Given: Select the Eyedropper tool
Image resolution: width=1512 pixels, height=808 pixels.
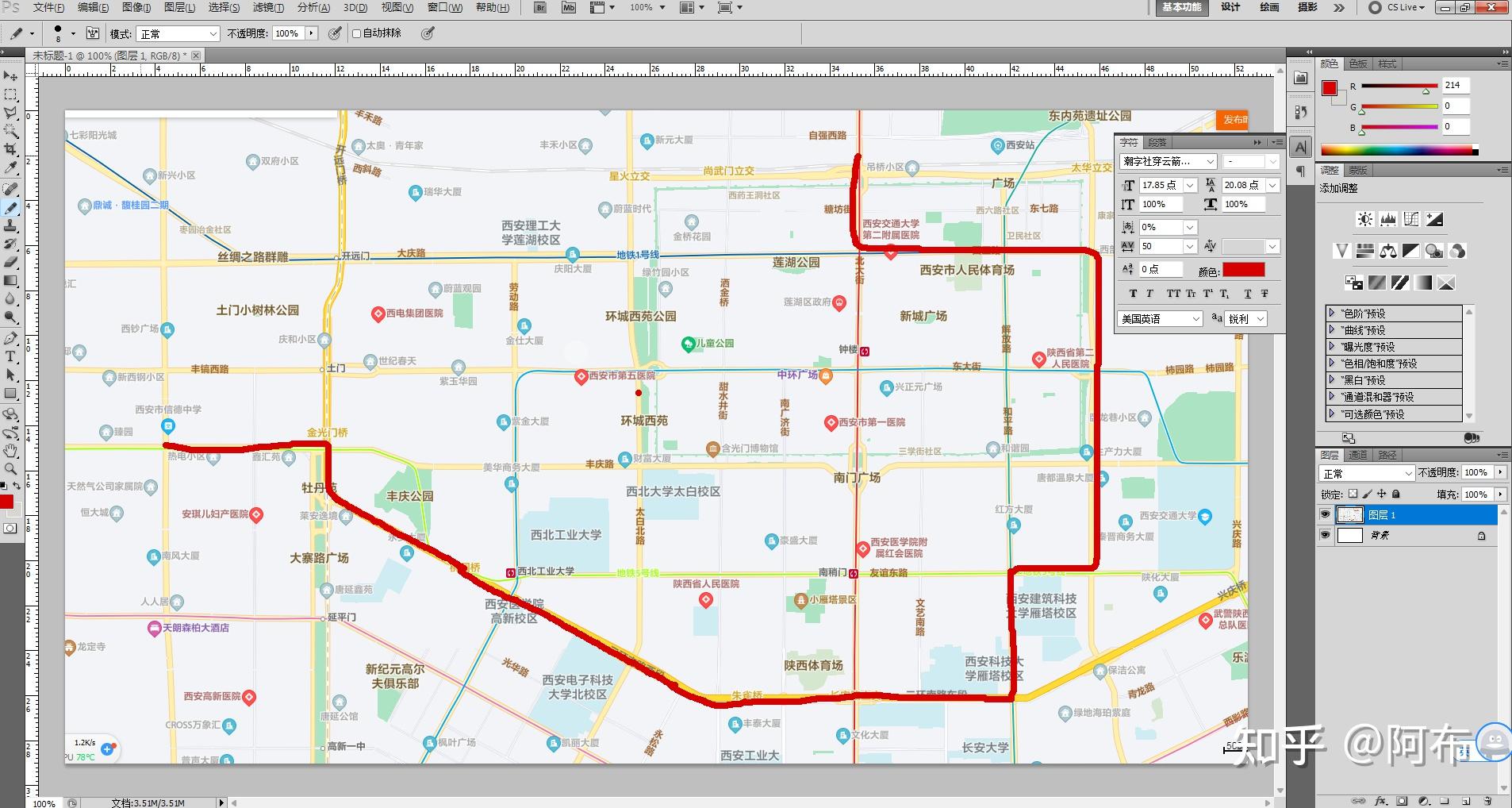Looking at the screenshot, I should pyautogui.click(x=10, y=167).
